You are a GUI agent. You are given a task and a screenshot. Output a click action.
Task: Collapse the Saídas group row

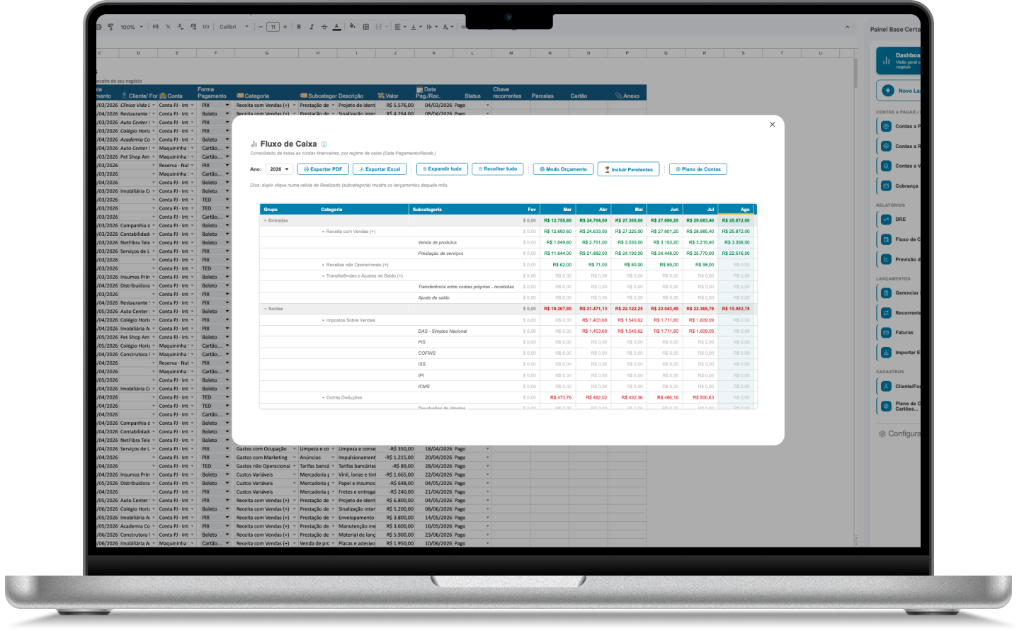point(265,308)
